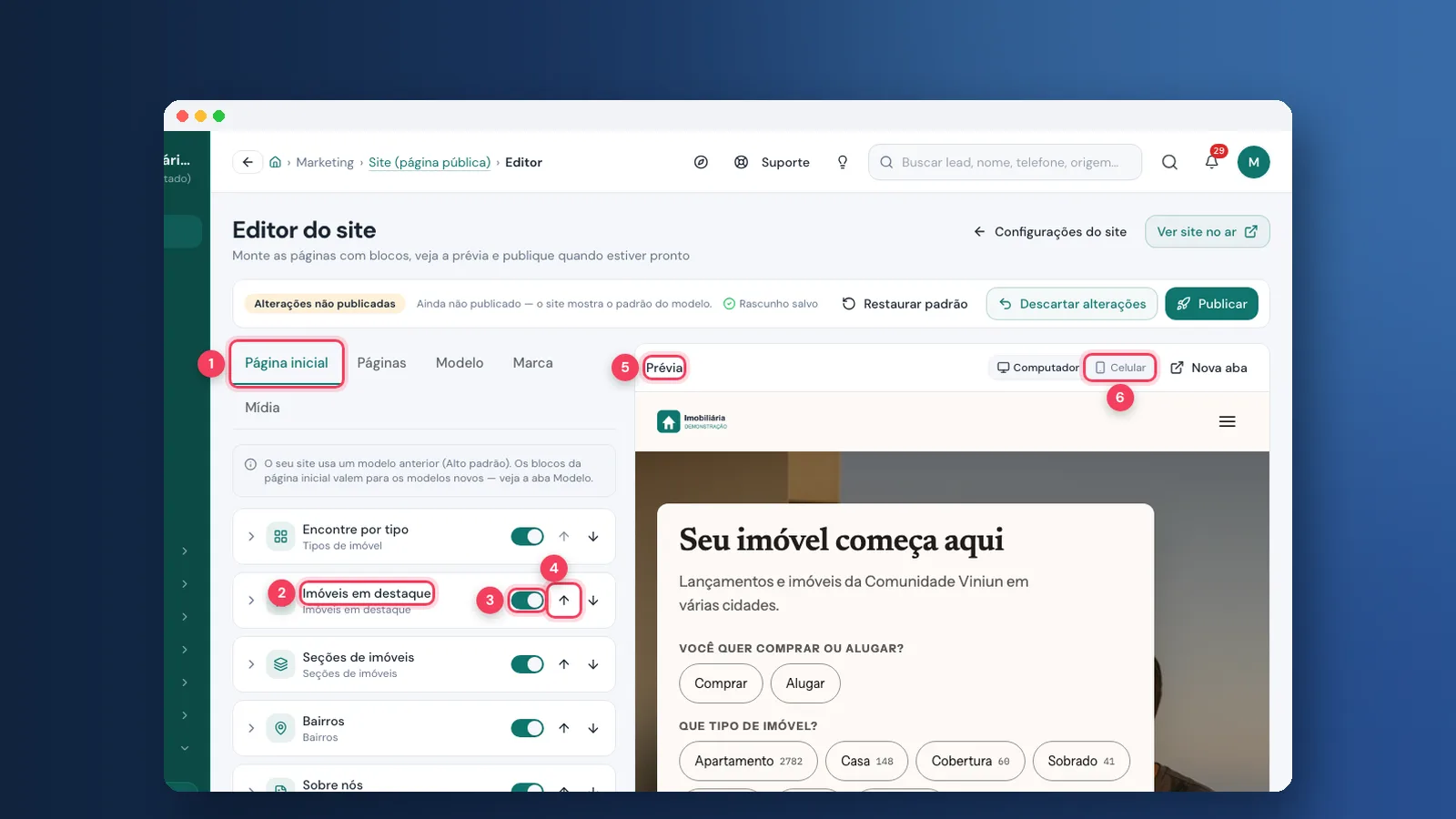
Task: Switch preview to Celular view
Action: 1120,368
